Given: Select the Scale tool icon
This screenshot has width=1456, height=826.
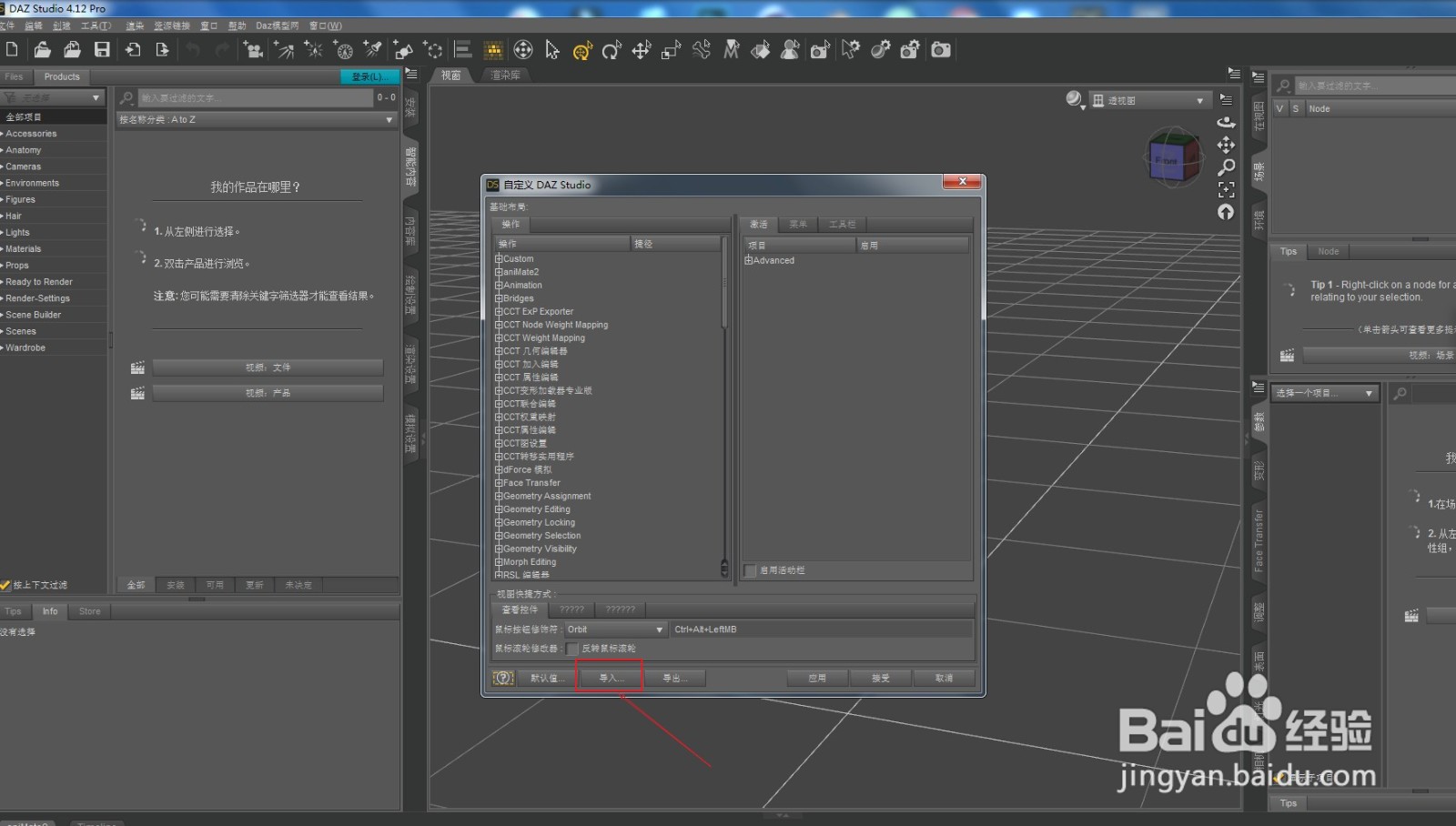Looking at the screenshot, I should (672, 49).
